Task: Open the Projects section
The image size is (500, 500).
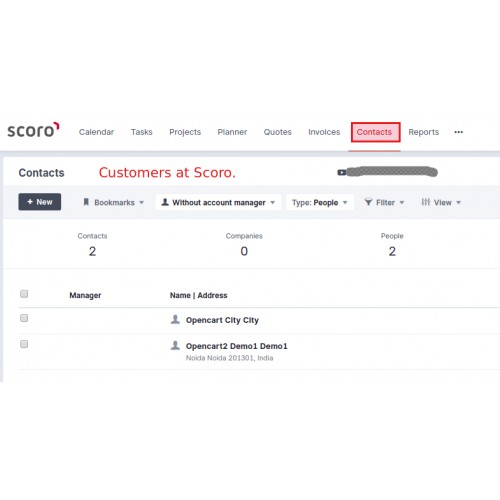Action: tap(185, 132)
